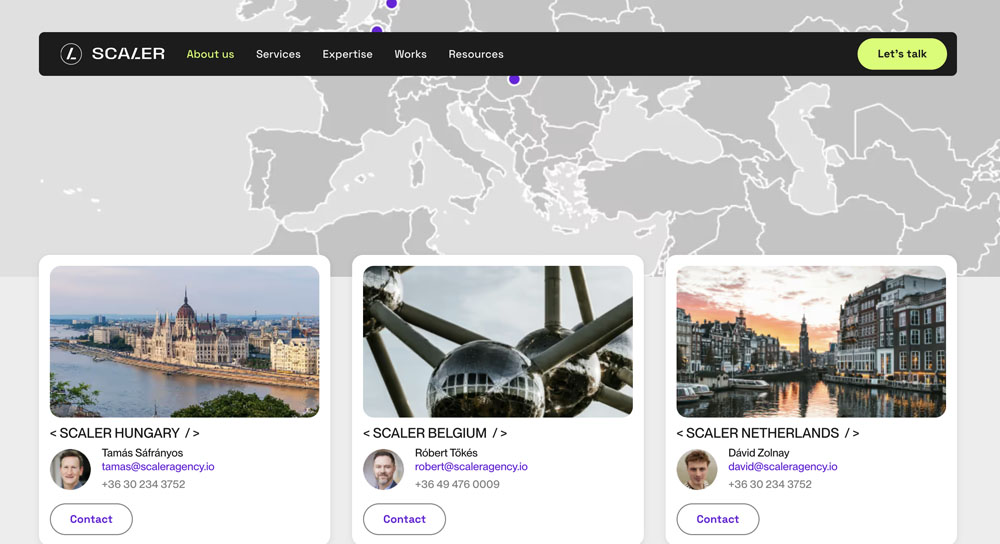
Task: Open the Budapest Parliament photo
Action: 185,341
